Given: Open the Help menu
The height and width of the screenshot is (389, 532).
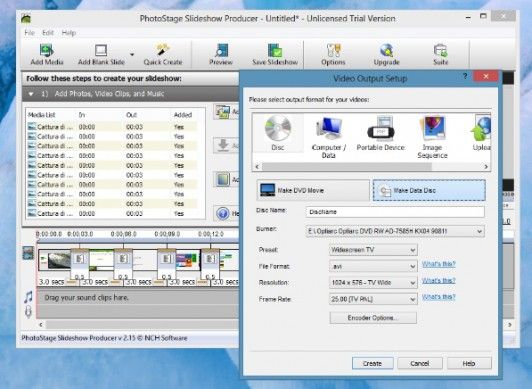Looking at the screenshot, I should [x=69, y=33].
